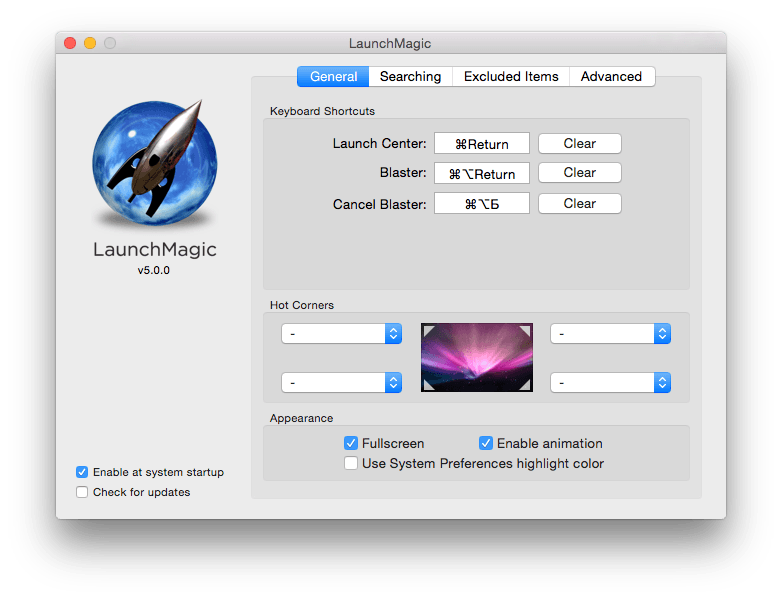Toggle the Enable animation checkbox
This screenshot has width=782, height=599.
click(x=486, y=443)
